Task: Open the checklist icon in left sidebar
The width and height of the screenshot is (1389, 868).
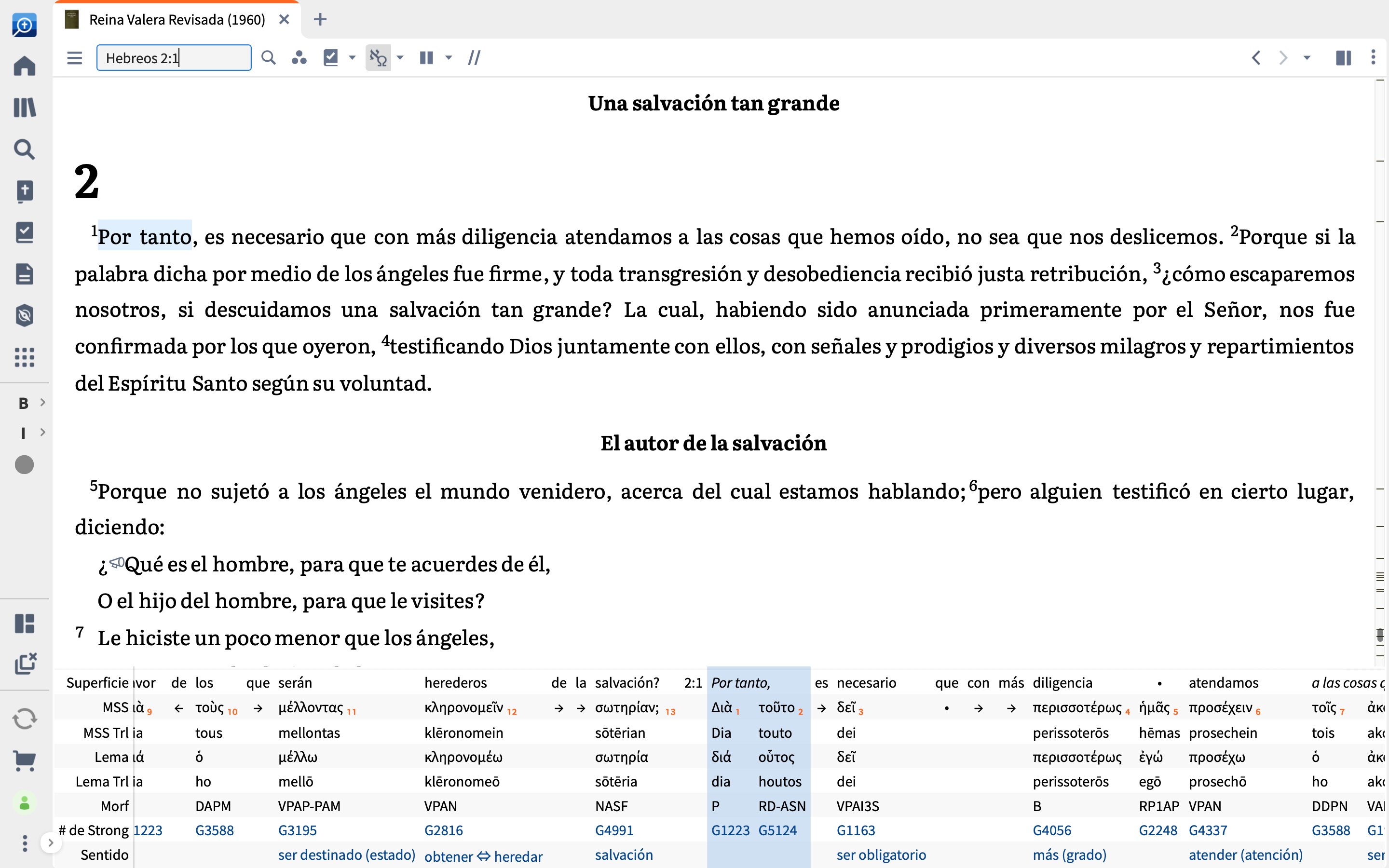Action: pyautogui.click(x=24, y=232)
